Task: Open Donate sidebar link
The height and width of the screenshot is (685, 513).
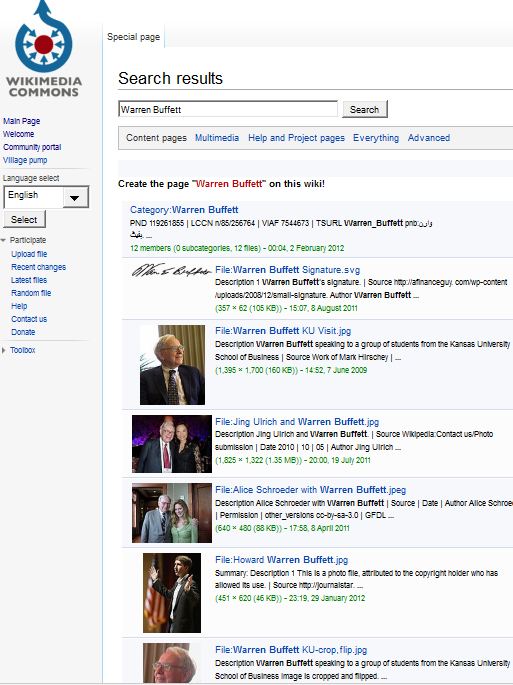Action: (x=23, y=332)
